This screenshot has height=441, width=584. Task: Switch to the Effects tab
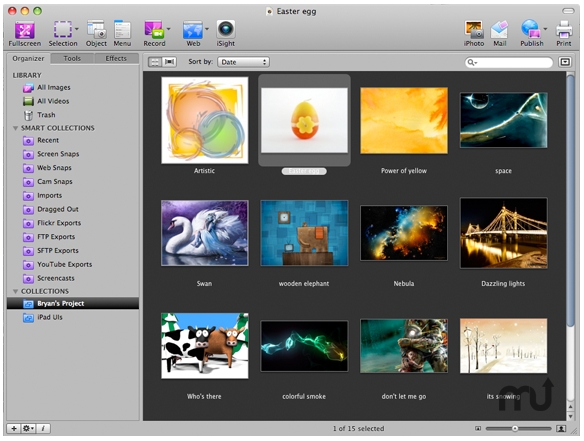[x=116, y=58]
